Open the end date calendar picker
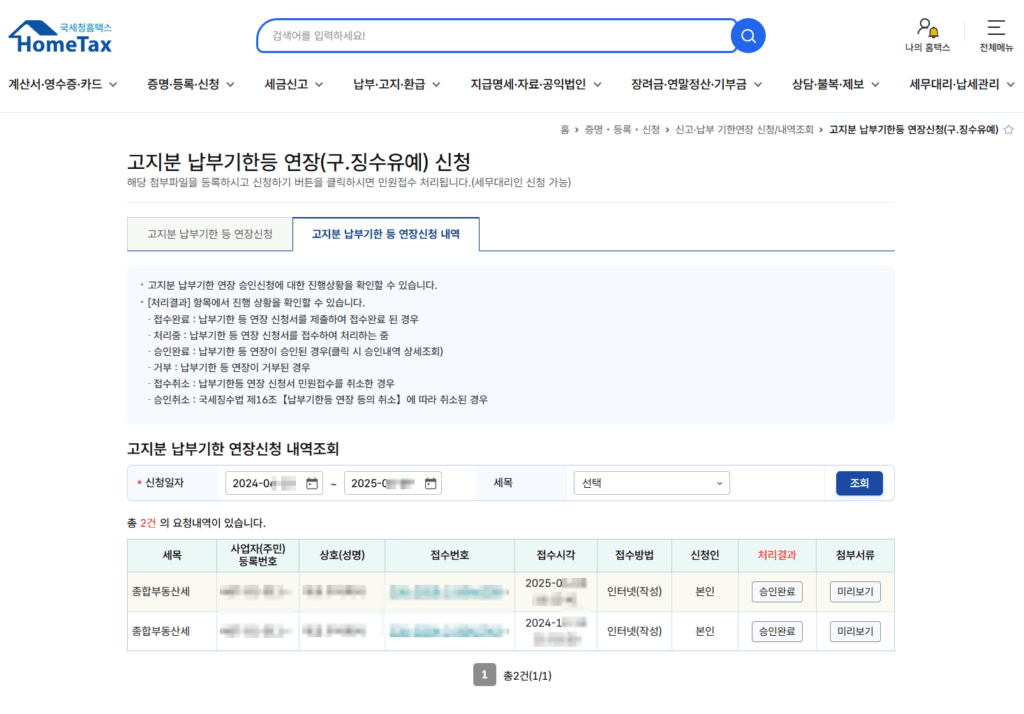The height and width of the screenshot is (714, 1024). click(x=431, y=484)
